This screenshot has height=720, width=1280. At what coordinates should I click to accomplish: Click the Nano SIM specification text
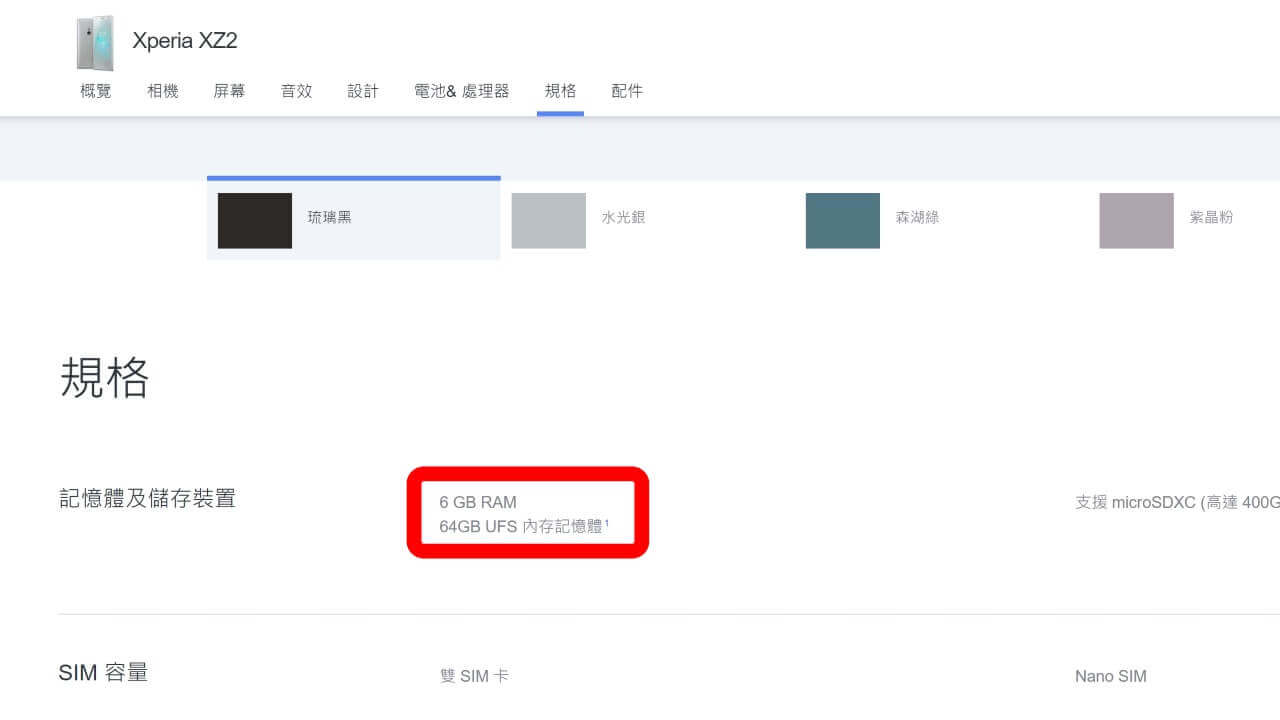tap(1110, 677)
